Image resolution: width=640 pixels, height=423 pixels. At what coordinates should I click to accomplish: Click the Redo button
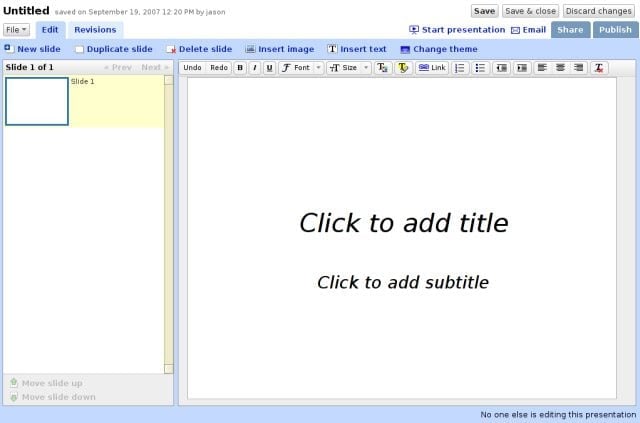click(219, 68)
